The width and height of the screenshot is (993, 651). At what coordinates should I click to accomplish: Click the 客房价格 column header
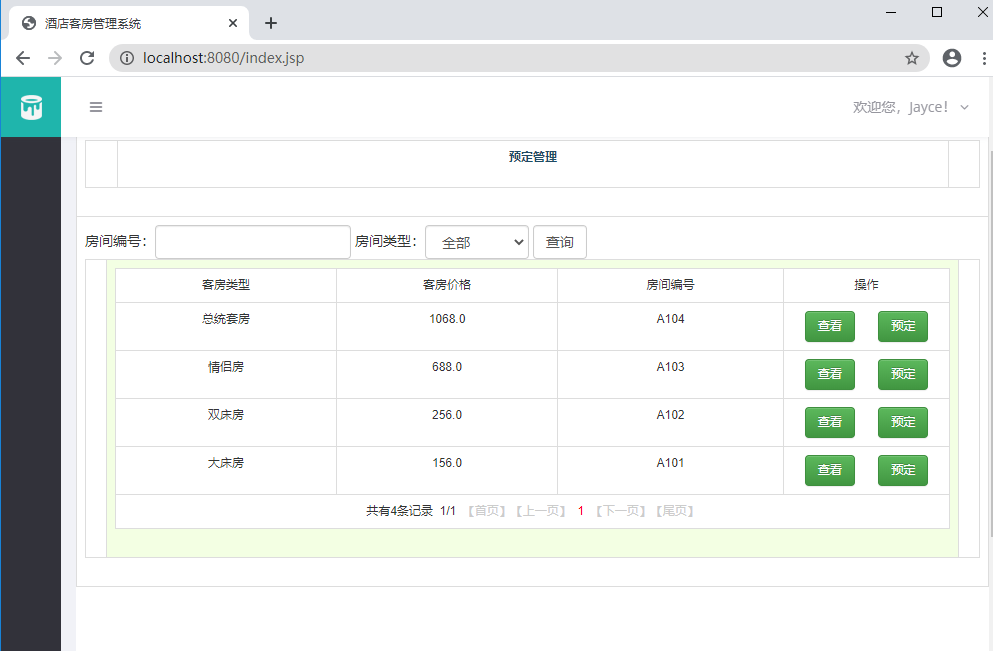pyautogui.click(x=447, y=285)
